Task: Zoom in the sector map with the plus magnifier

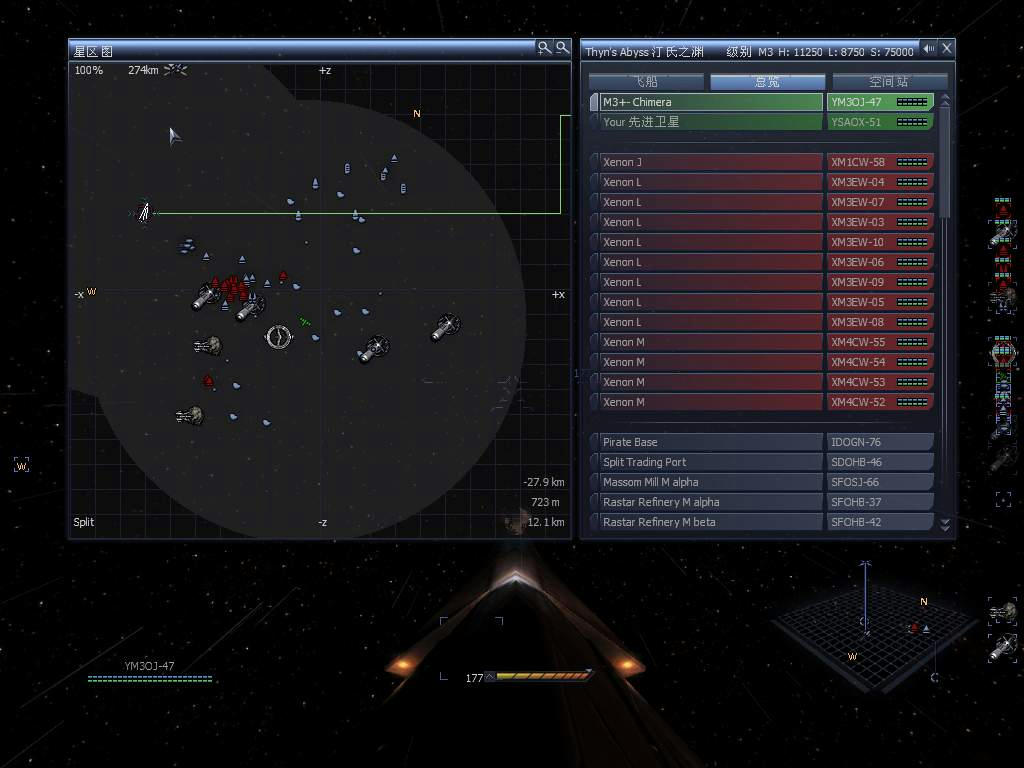Action: click(543, 48)
